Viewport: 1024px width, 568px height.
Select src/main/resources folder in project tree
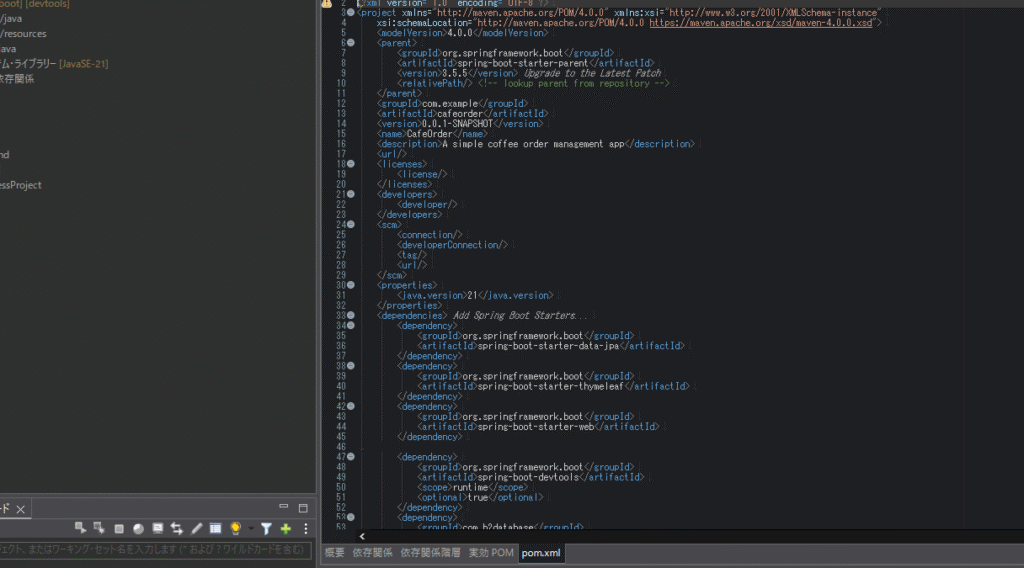22,34
